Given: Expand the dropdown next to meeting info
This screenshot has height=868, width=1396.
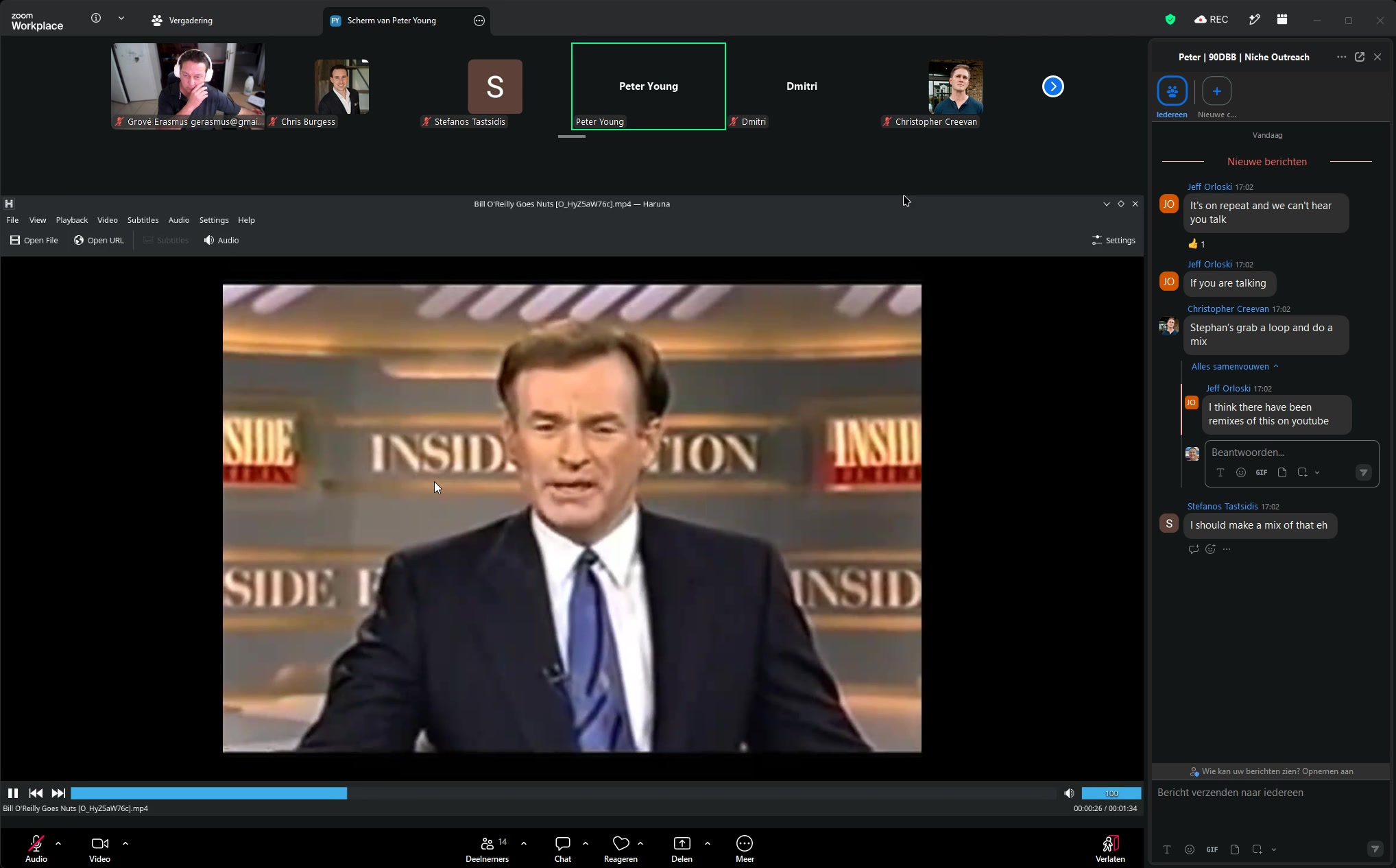Looking at the screenshot, I should [121, 19].
